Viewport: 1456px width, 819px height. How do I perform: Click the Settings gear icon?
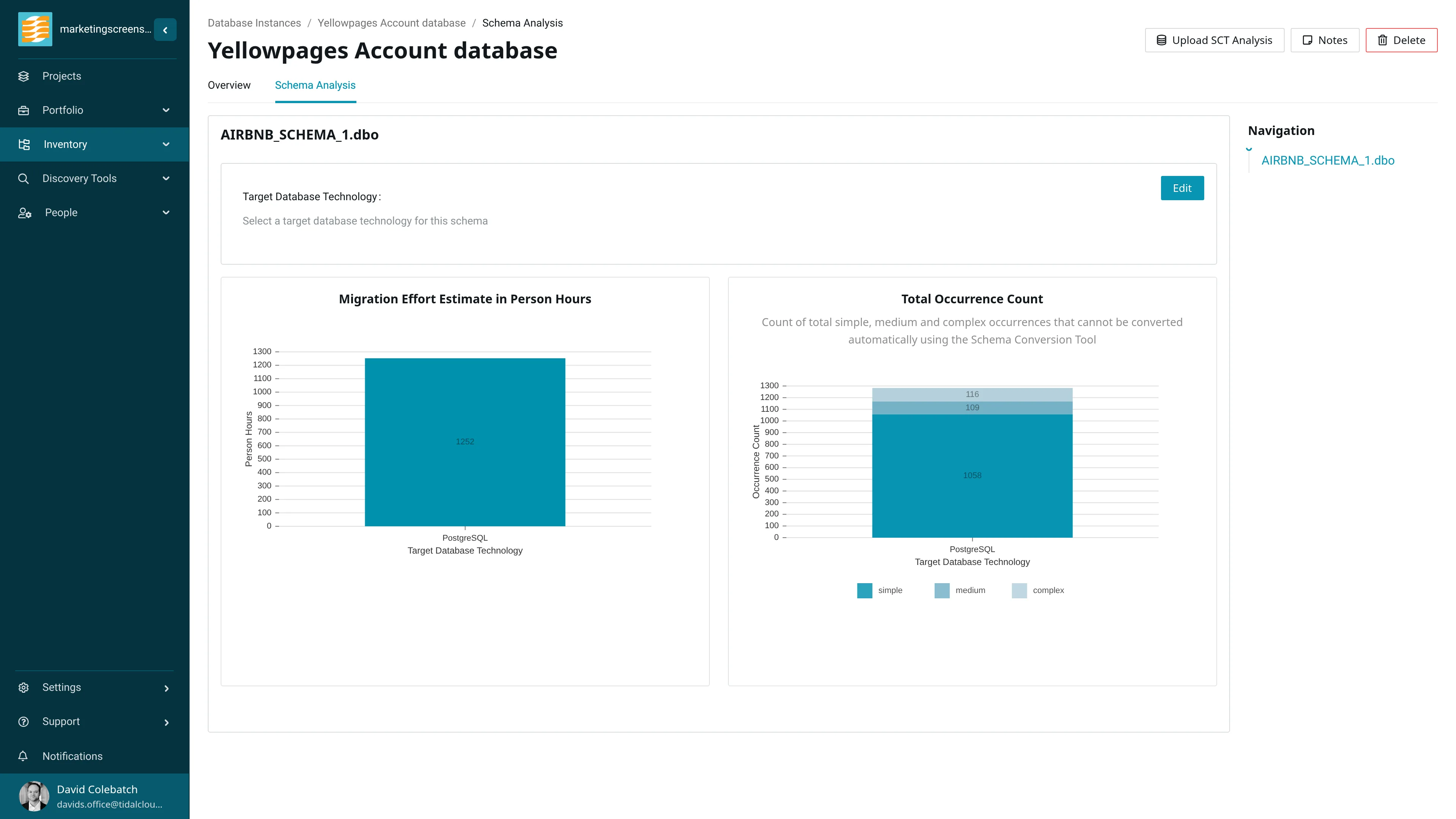tap(23, 688)
